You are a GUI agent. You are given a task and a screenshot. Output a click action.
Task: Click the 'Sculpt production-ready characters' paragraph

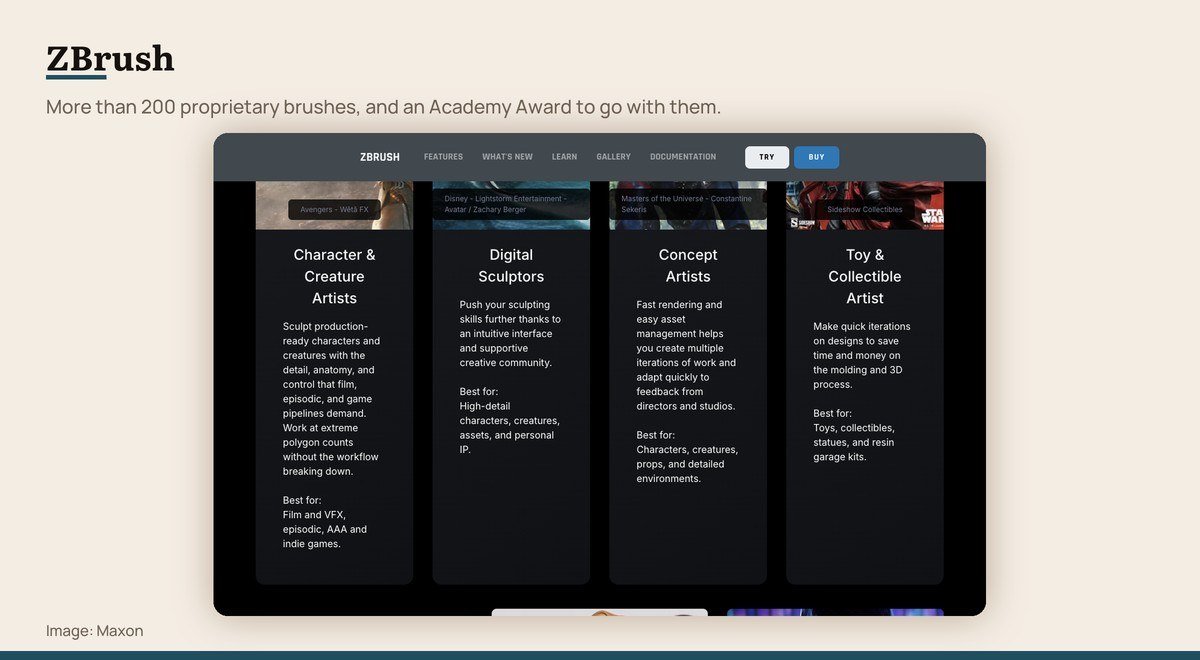point(331,399)
